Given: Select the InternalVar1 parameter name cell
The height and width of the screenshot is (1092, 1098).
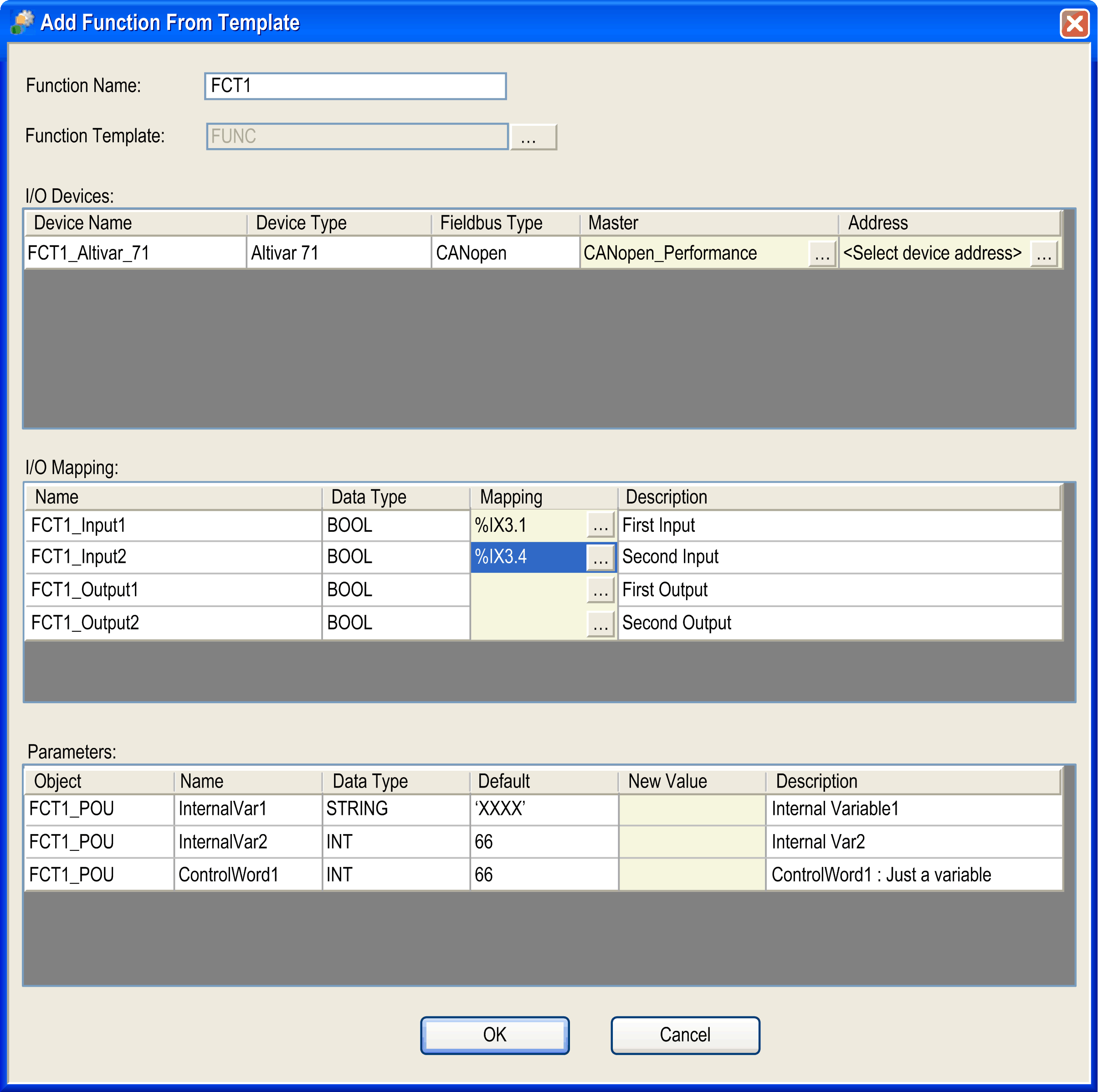Looking at the screenshot, I should click(x=248, y=809).
